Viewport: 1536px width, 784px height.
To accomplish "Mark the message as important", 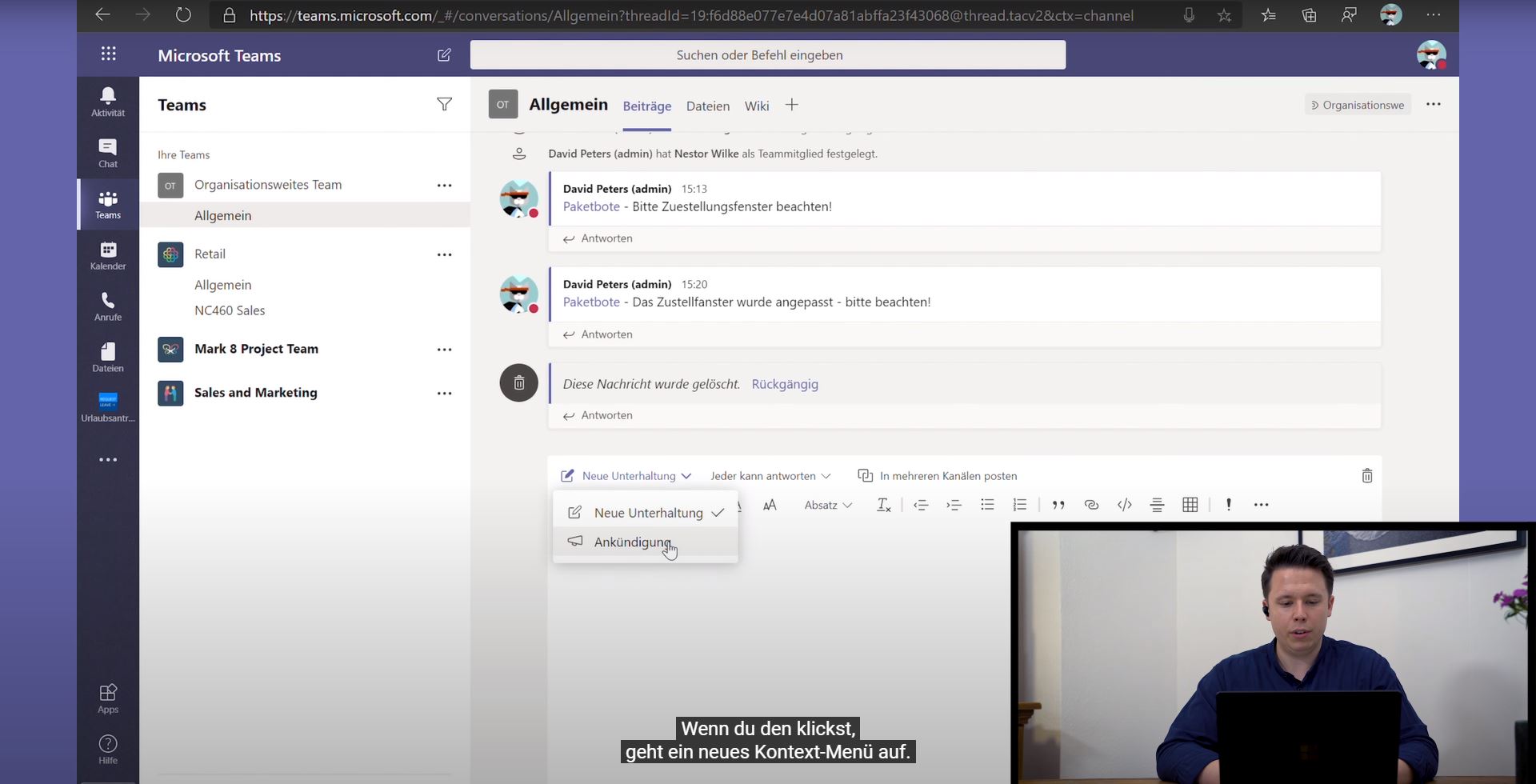I will click(x=1228, y=505).
